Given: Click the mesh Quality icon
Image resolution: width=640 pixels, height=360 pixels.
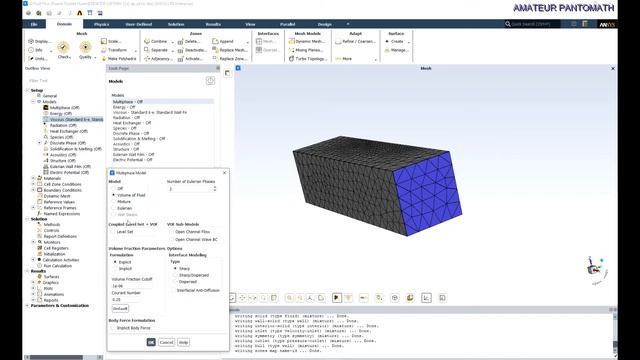Looking at the screenshot, I should click(85, 47).
